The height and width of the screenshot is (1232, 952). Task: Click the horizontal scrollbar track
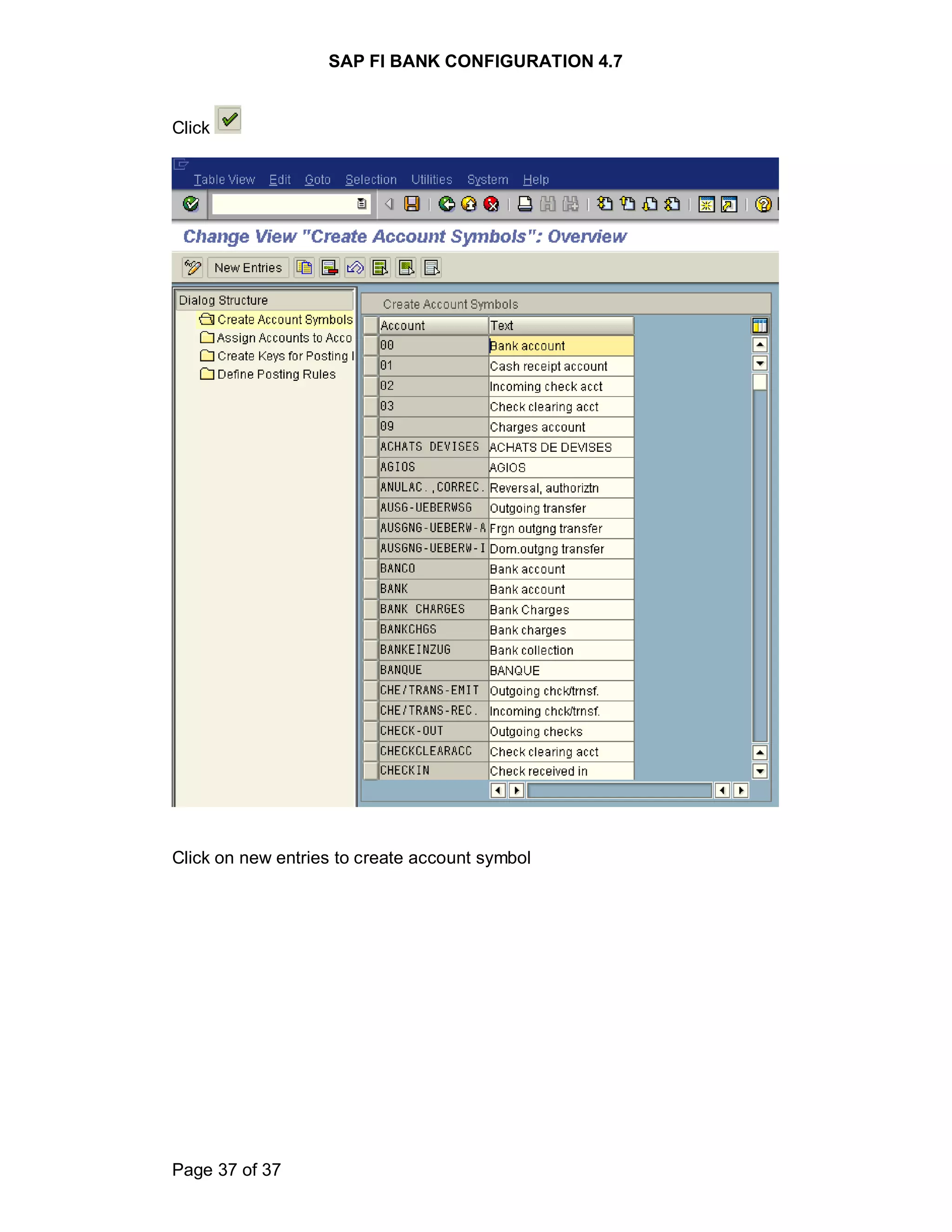[619, 790]
